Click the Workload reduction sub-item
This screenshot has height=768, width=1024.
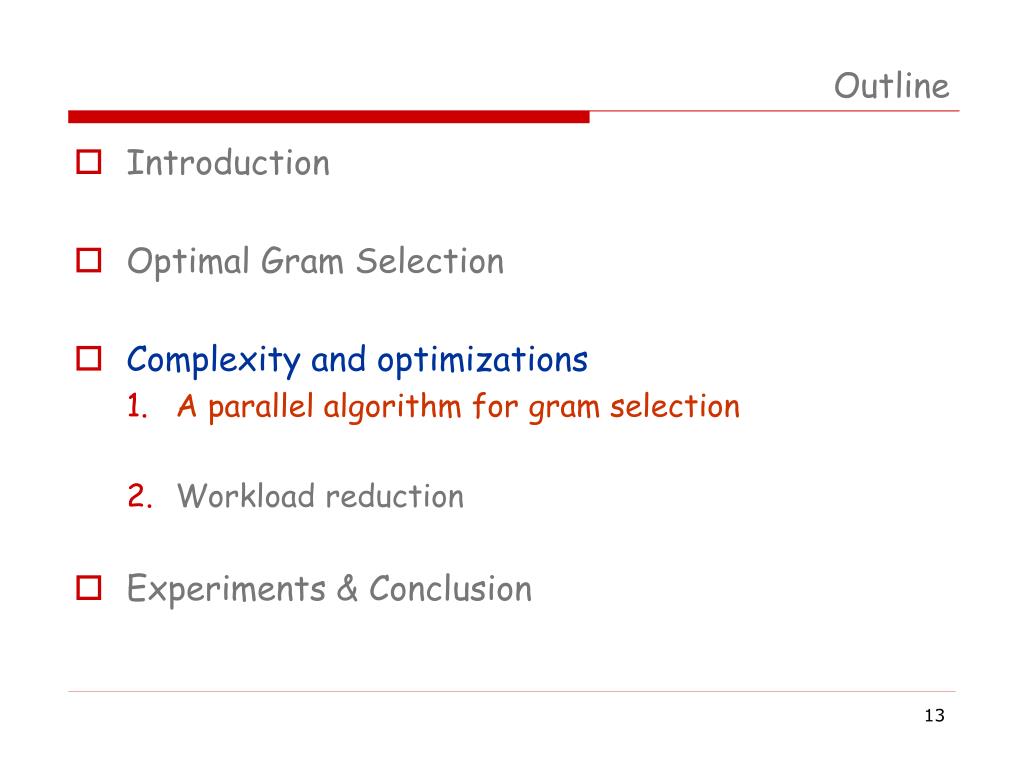(x=321, y=496)
